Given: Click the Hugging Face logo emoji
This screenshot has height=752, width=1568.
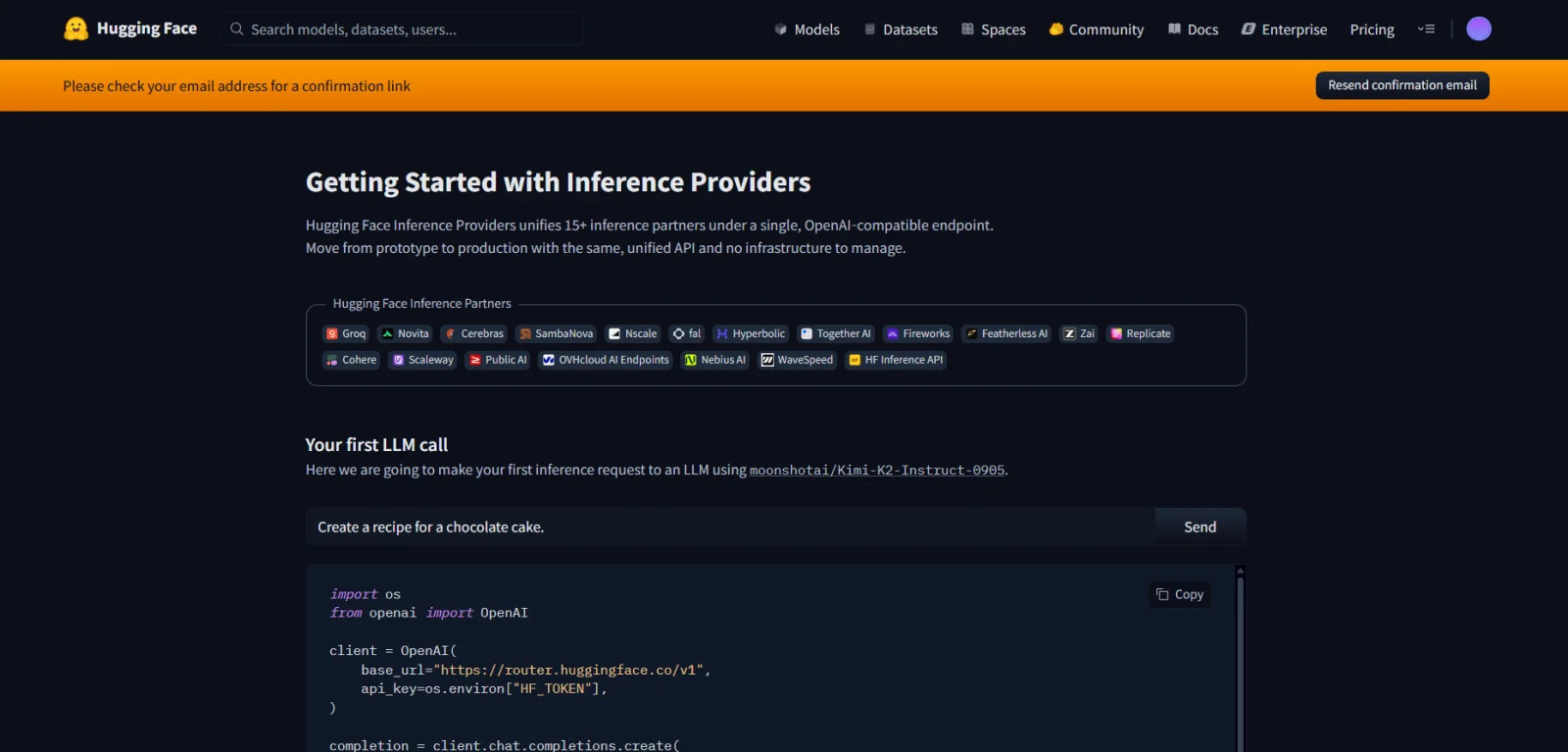Looking at the screenshot, I should 75,28.
